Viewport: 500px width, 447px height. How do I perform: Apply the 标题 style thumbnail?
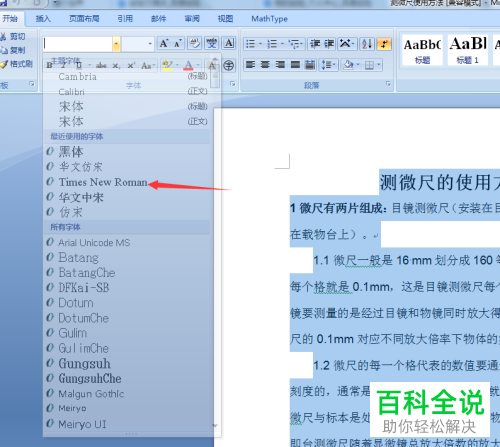[x=422, y=50]
